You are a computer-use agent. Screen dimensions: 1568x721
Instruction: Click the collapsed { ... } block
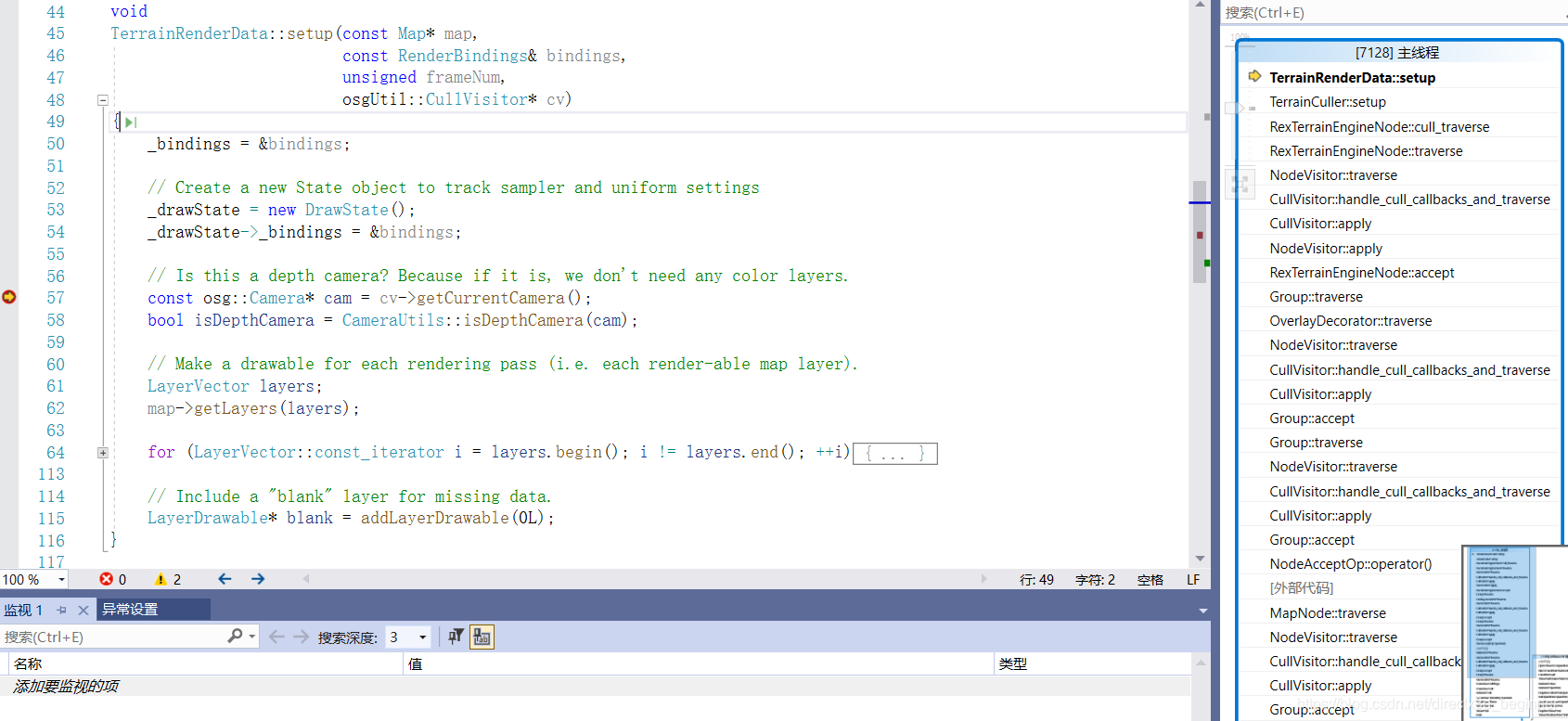(x=894, y=453)
